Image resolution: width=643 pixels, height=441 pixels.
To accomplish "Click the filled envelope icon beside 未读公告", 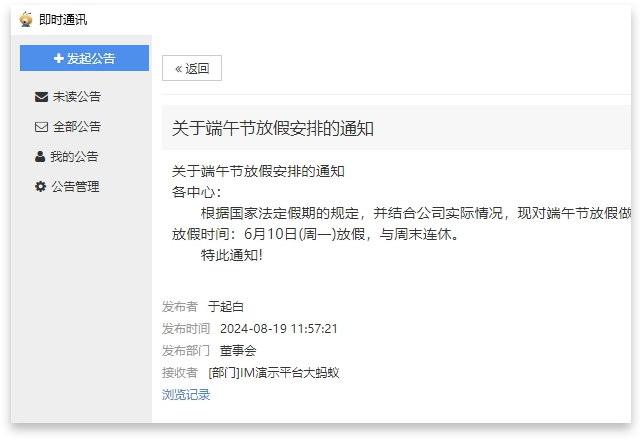I will pos(41,97).
